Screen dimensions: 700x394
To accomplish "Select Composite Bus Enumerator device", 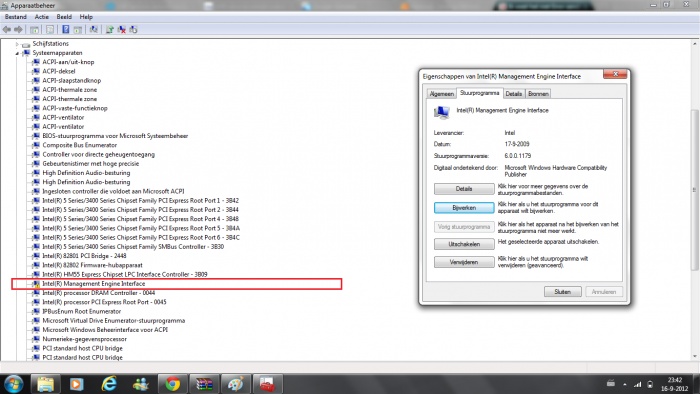I will coord(79,145).
